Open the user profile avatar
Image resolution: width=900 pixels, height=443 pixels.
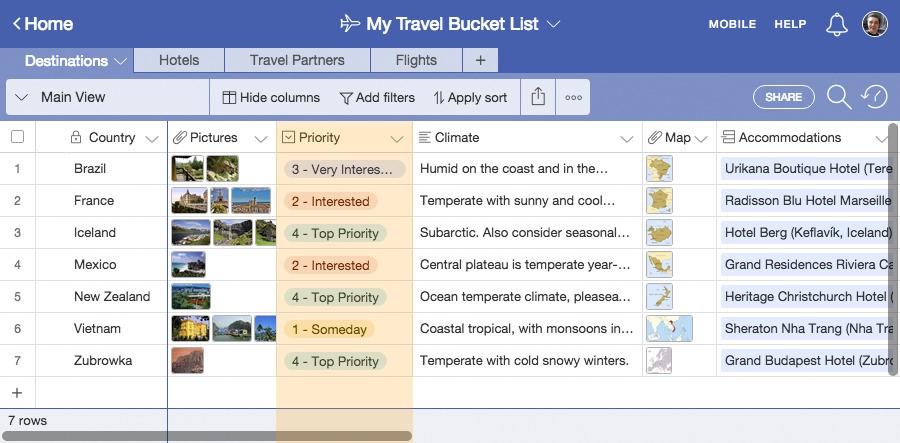point(875,24)
